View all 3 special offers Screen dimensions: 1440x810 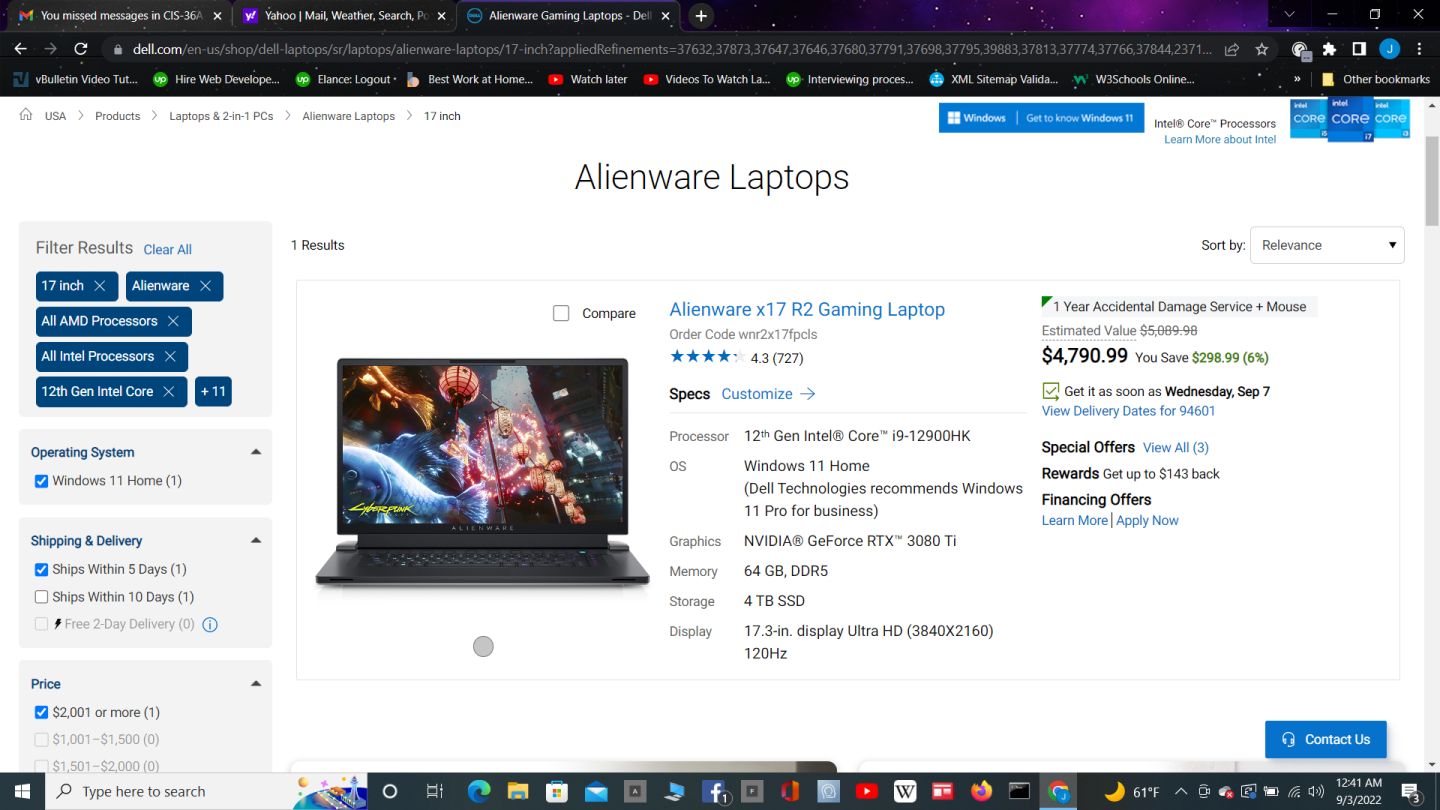point(1175,447)
